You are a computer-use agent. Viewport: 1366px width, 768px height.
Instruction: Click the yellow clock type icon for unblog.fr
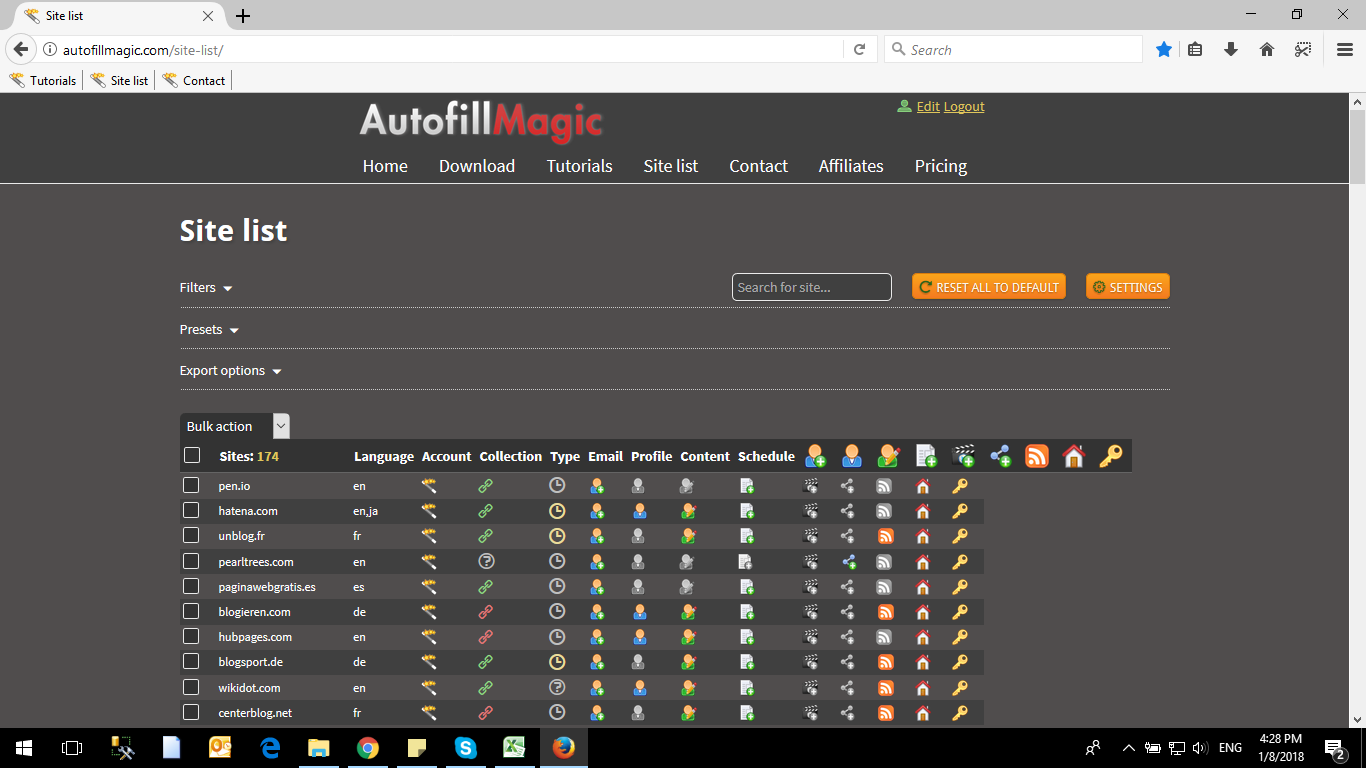coord(557,536)
